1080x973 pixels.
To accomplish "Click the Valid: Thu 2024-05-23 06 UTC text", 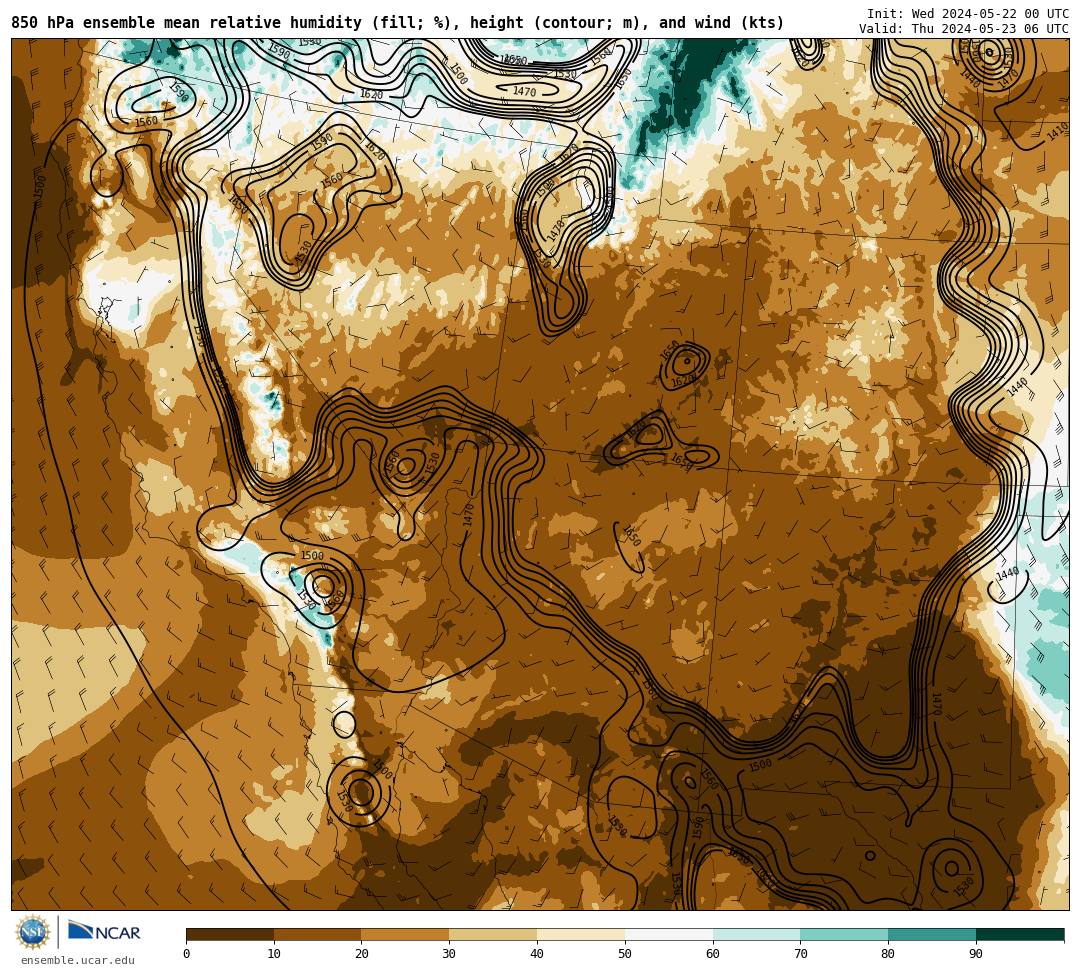I will (x=964, y=29).
